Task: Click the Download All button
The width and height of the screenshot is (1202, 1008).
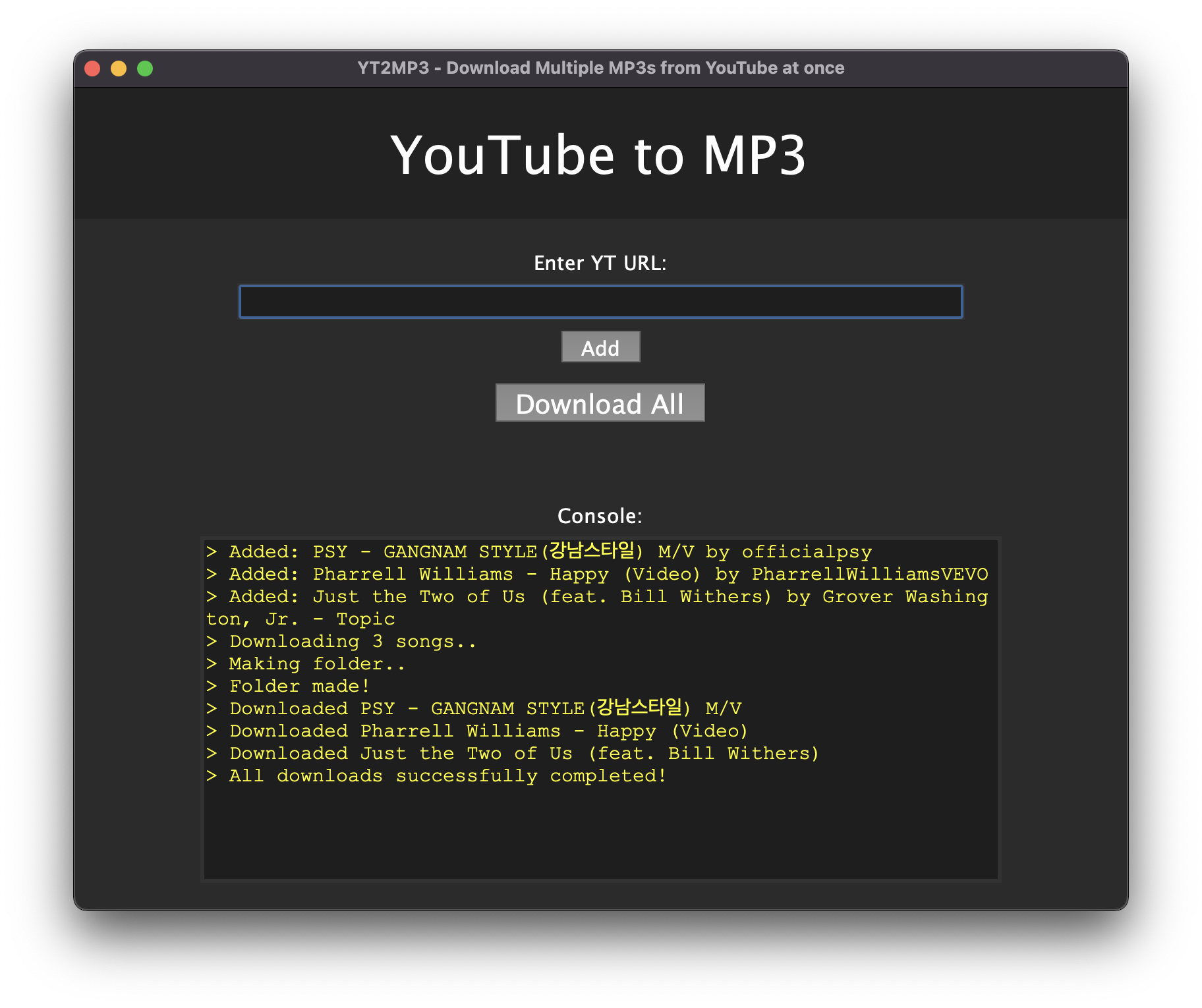Action: (600, 403)
